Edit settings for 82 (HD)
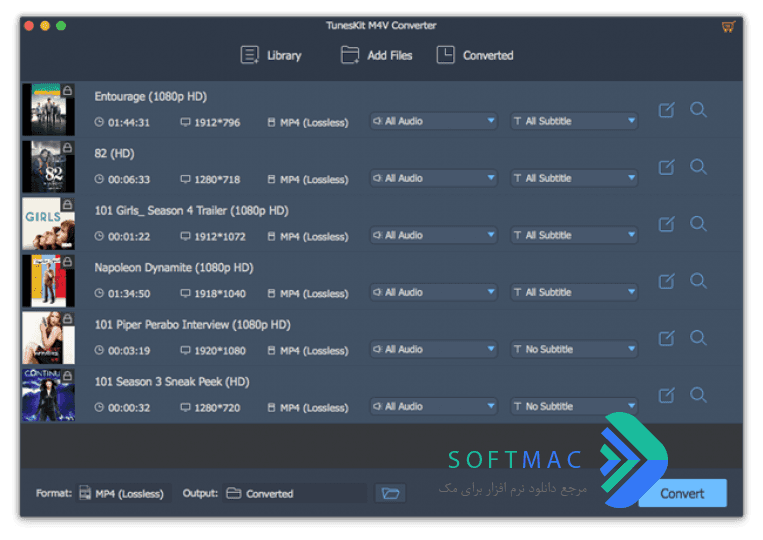This screenshot has width=763, height=540. (x=666, y=167)
